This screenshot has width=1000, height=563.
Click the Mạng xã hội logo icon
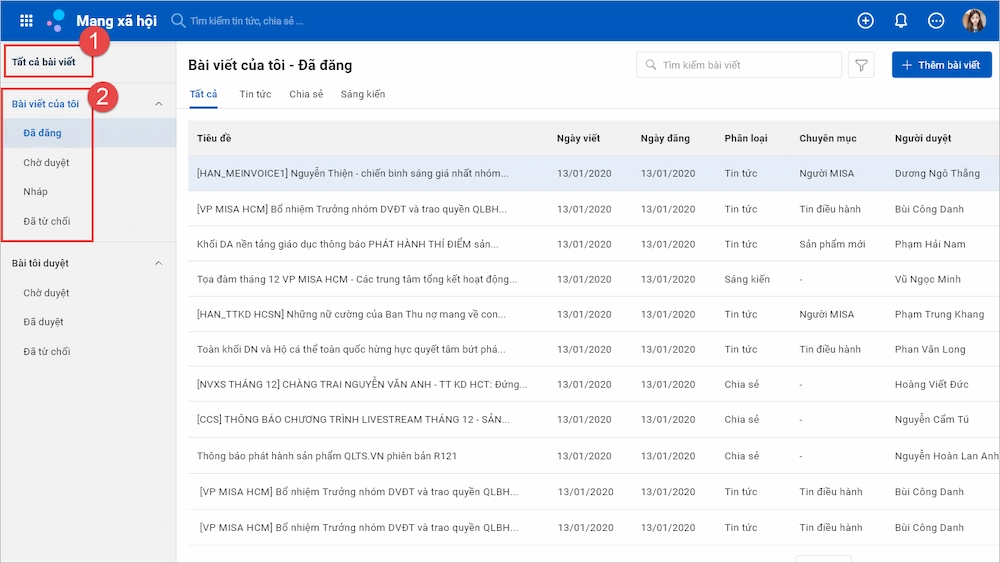(56, 20)
